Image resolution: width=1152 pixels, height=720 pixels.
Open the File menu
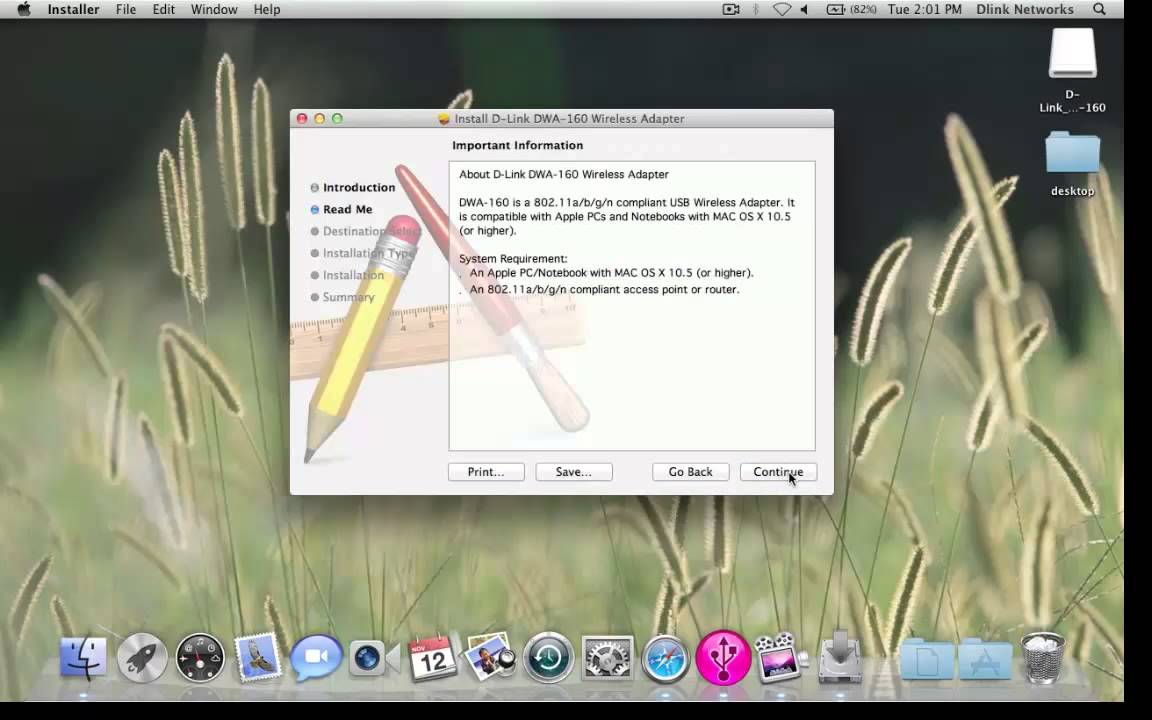[x=126, y=10]
